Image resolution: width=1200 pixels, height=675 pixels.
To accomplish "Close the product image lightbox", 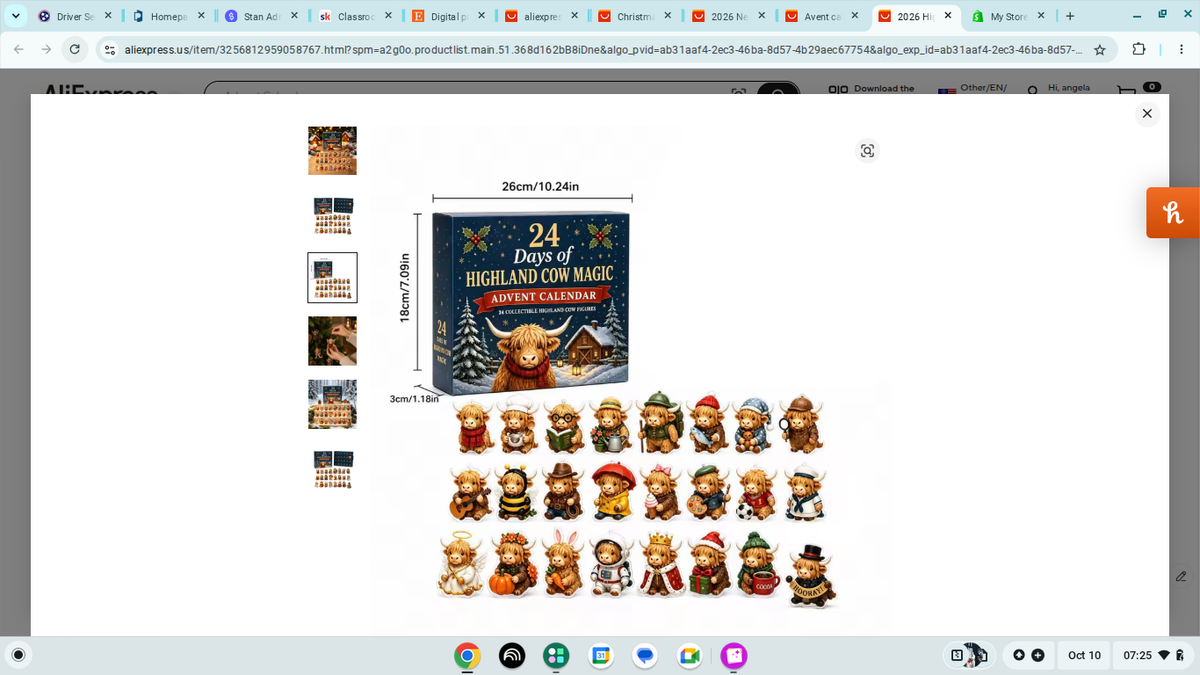I will (1146, 113).
